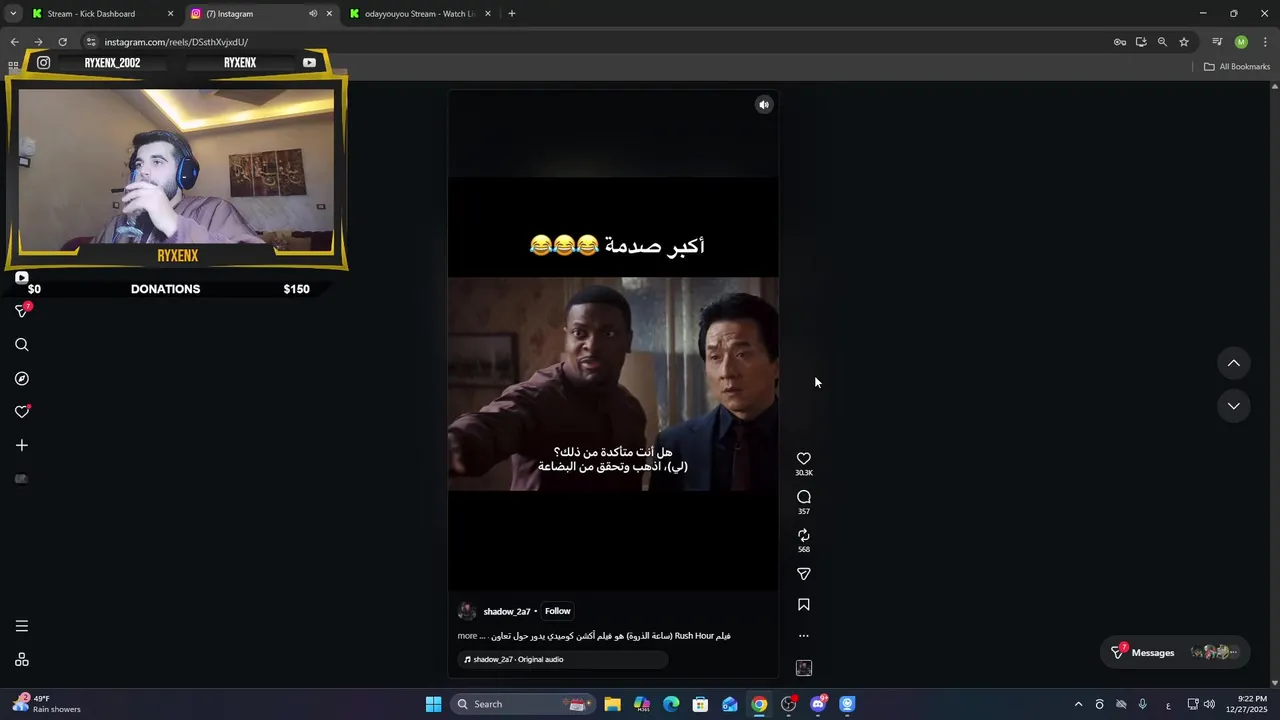Open Outlook from taskbar

[x=730, y=704]
